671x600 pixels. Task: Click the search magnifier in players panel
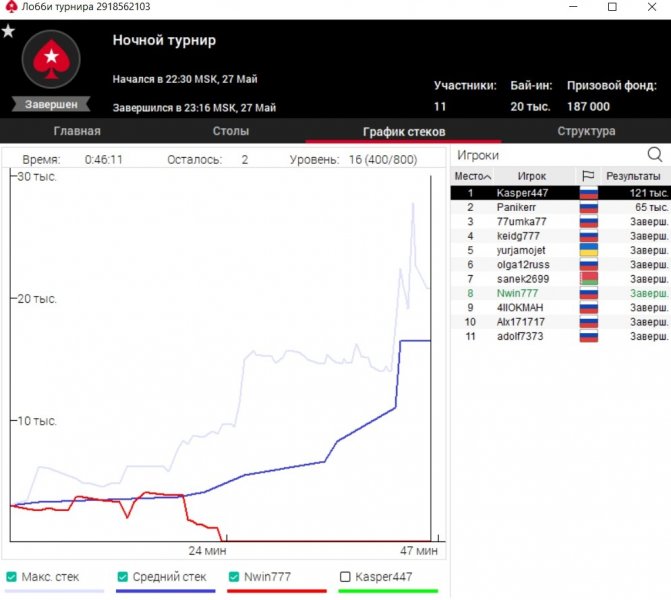pos(655,155)
